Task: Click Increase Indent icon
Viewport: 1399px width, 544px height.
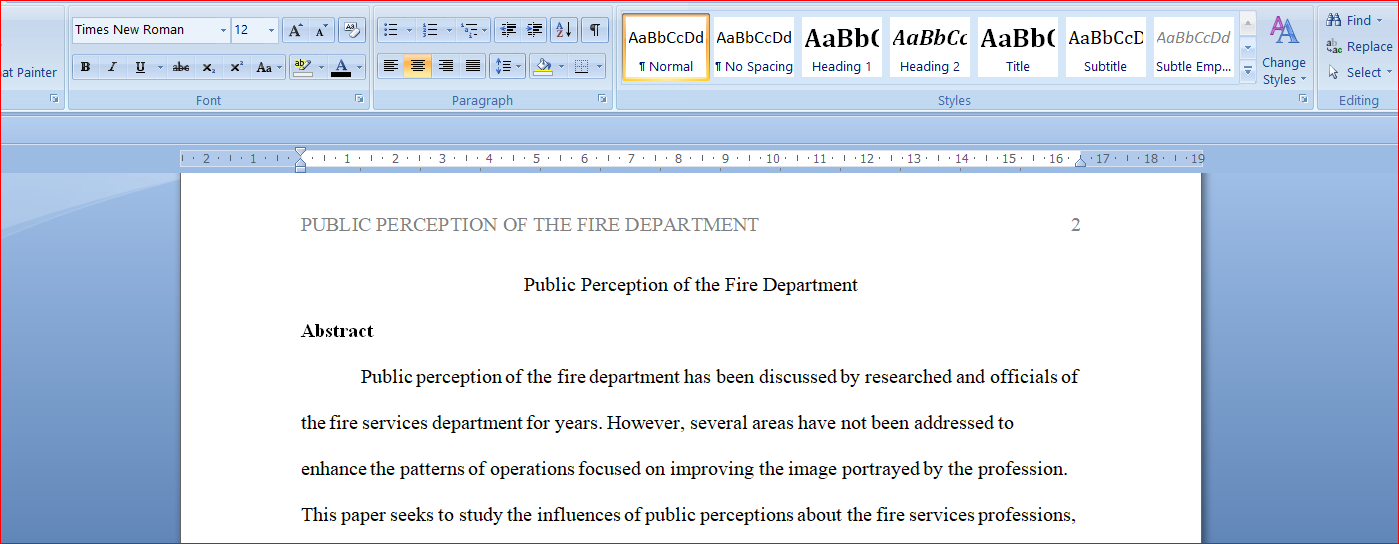Action: 535,30
